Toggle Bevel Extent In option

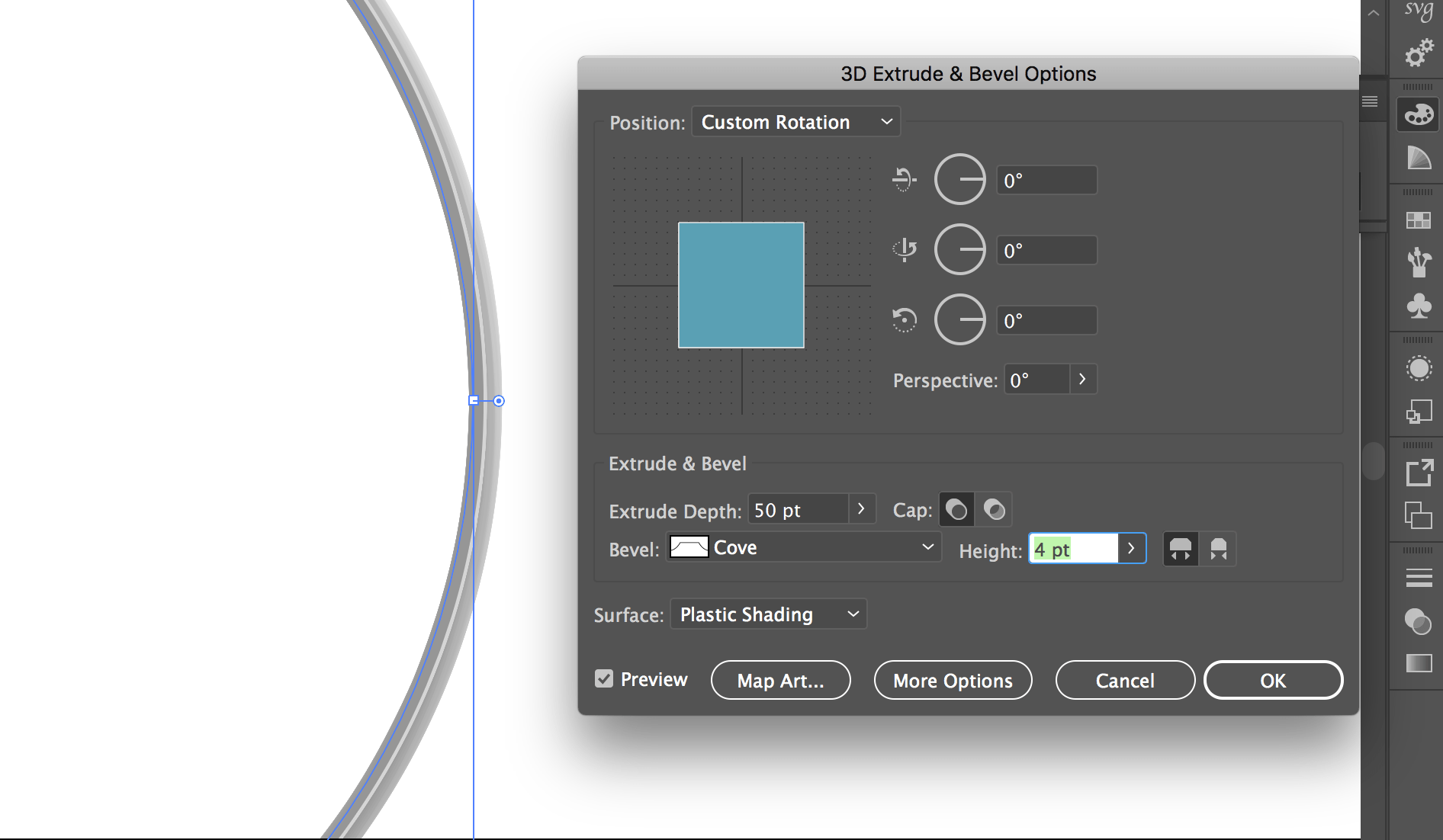(1218, 548)
